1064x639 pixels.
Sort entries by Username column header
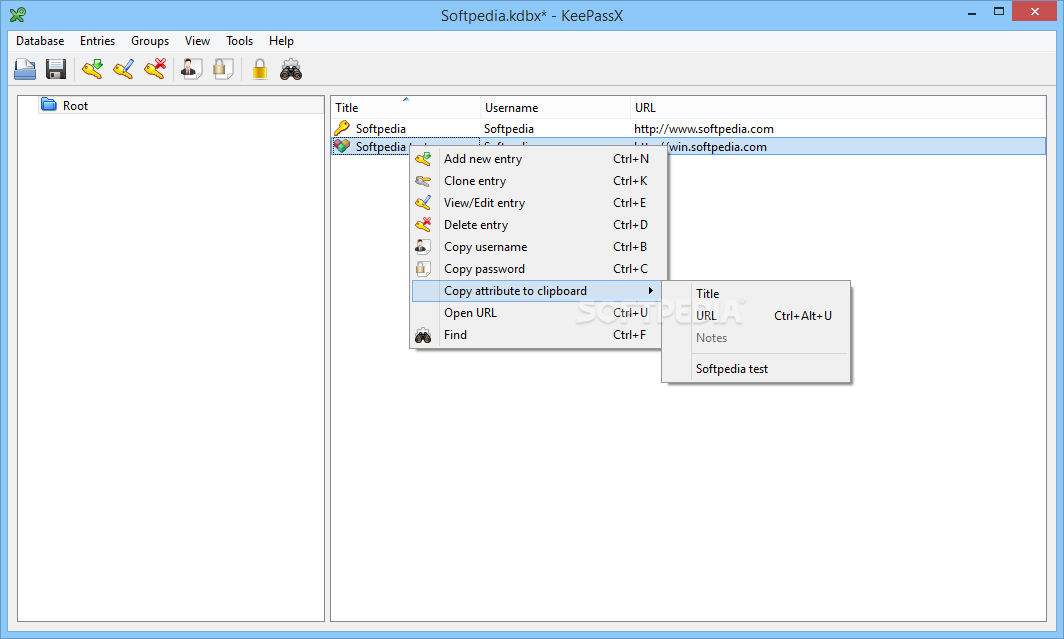tap(555, 107)
